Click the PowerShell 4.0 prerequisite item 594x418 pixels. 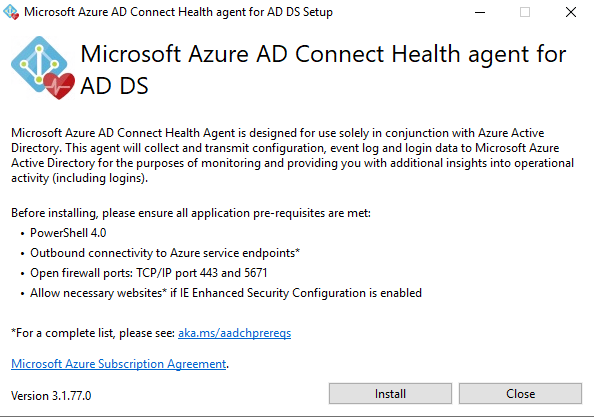[68, 233]
